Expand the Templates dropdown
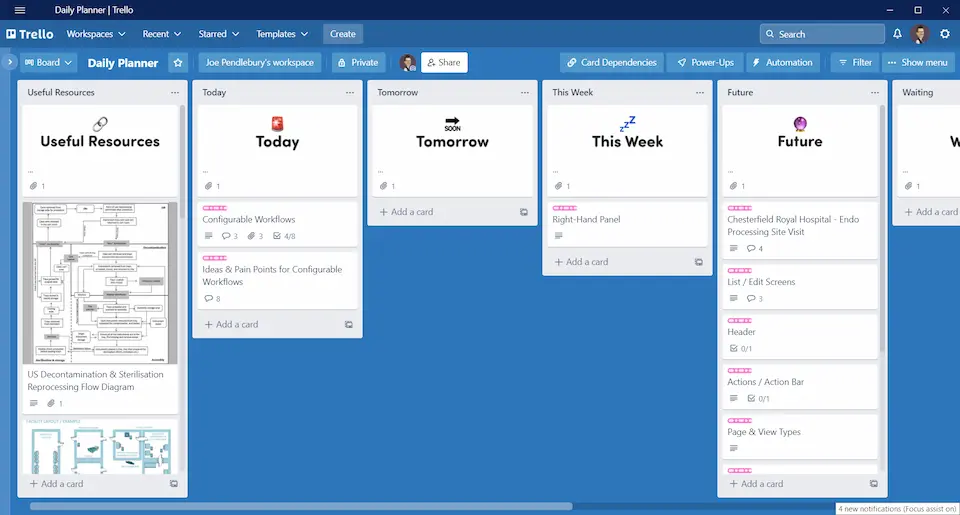 282,34
